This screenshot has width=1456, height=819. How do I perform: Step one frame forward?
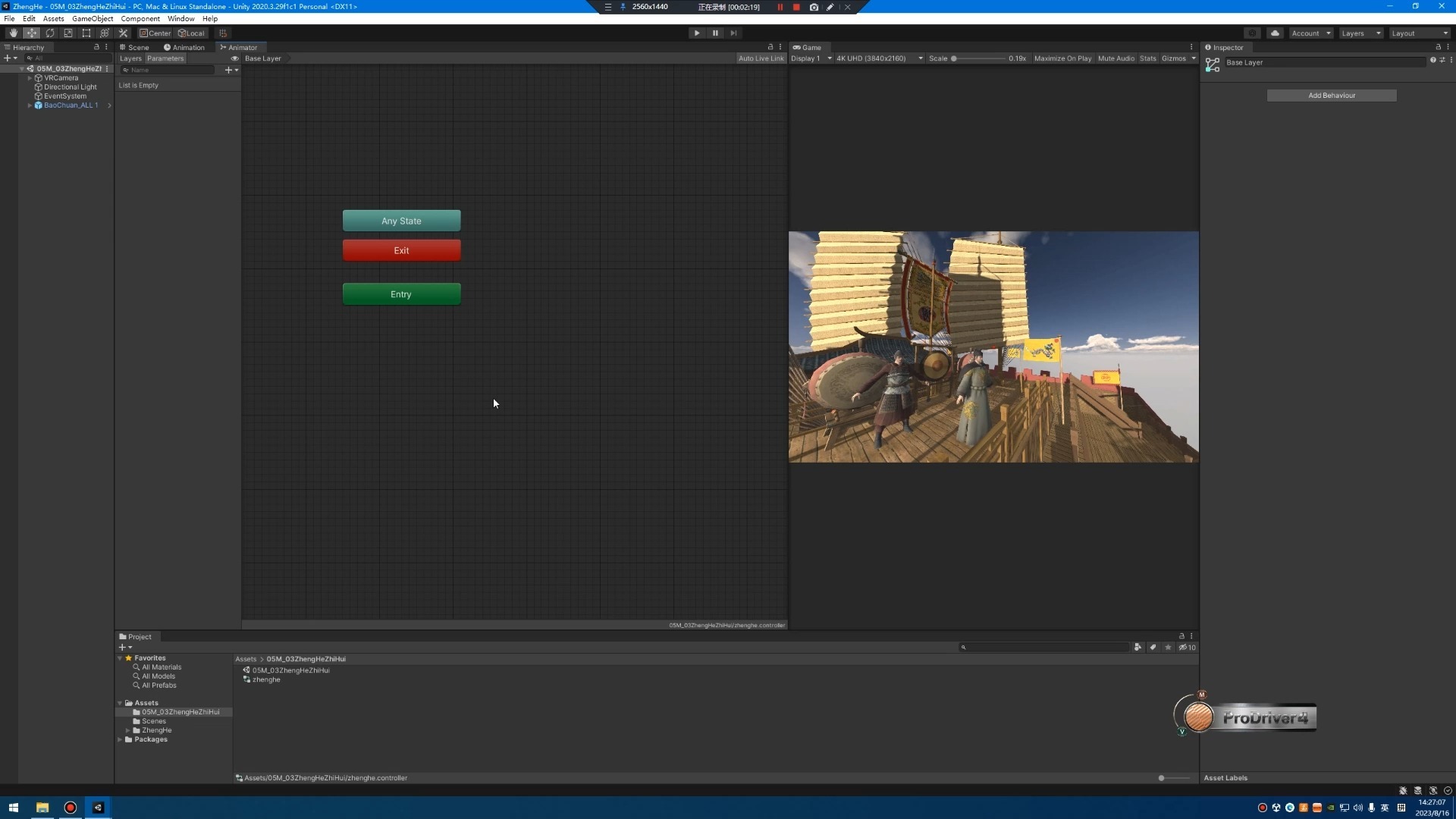(x=733, y=33)
